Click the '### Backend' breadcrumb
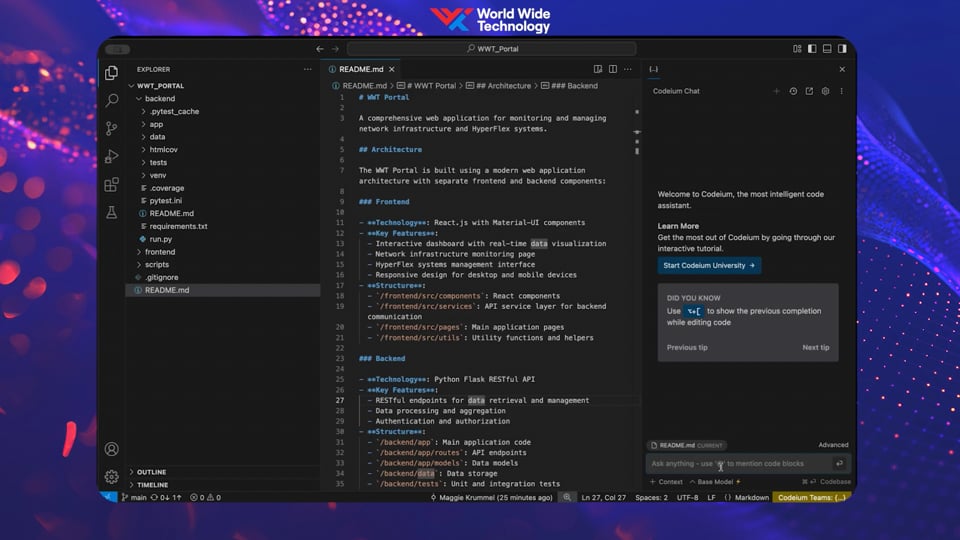 [x=569, y=86]
